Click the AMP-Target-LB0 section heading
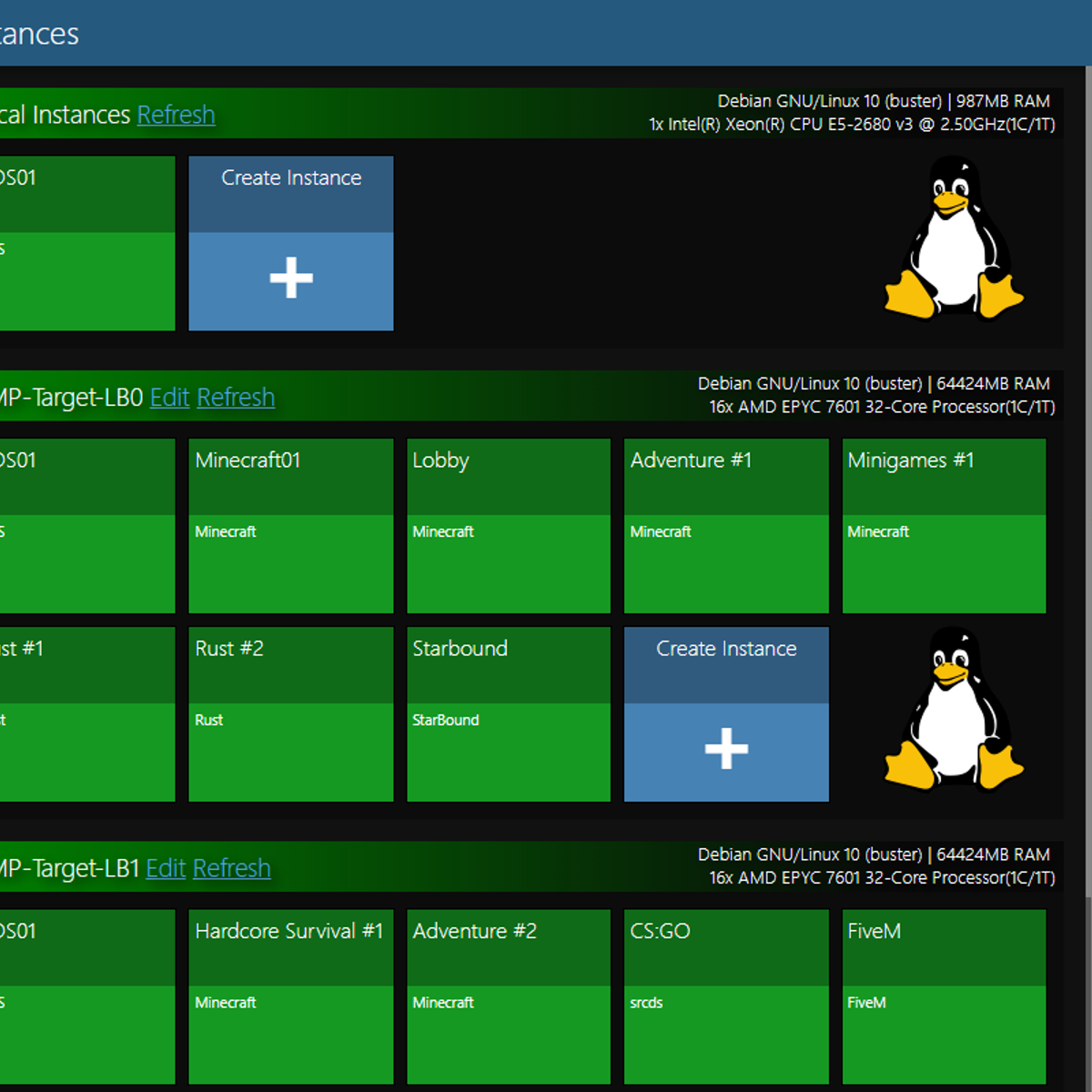The height and width of the screenshot is (1092, 1092). coord(72,398)
